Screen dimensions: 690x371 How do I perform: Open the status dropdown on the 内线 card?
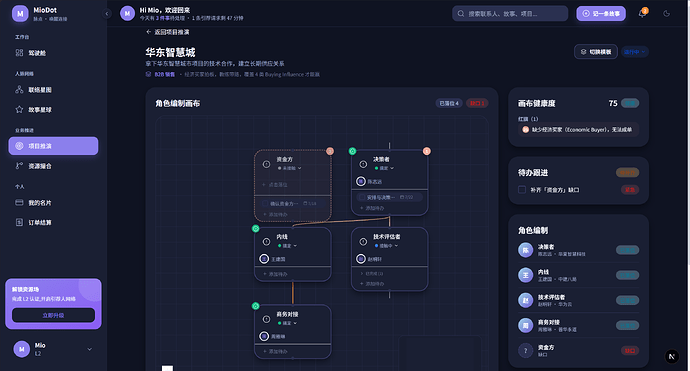click(x=287, y=246)
